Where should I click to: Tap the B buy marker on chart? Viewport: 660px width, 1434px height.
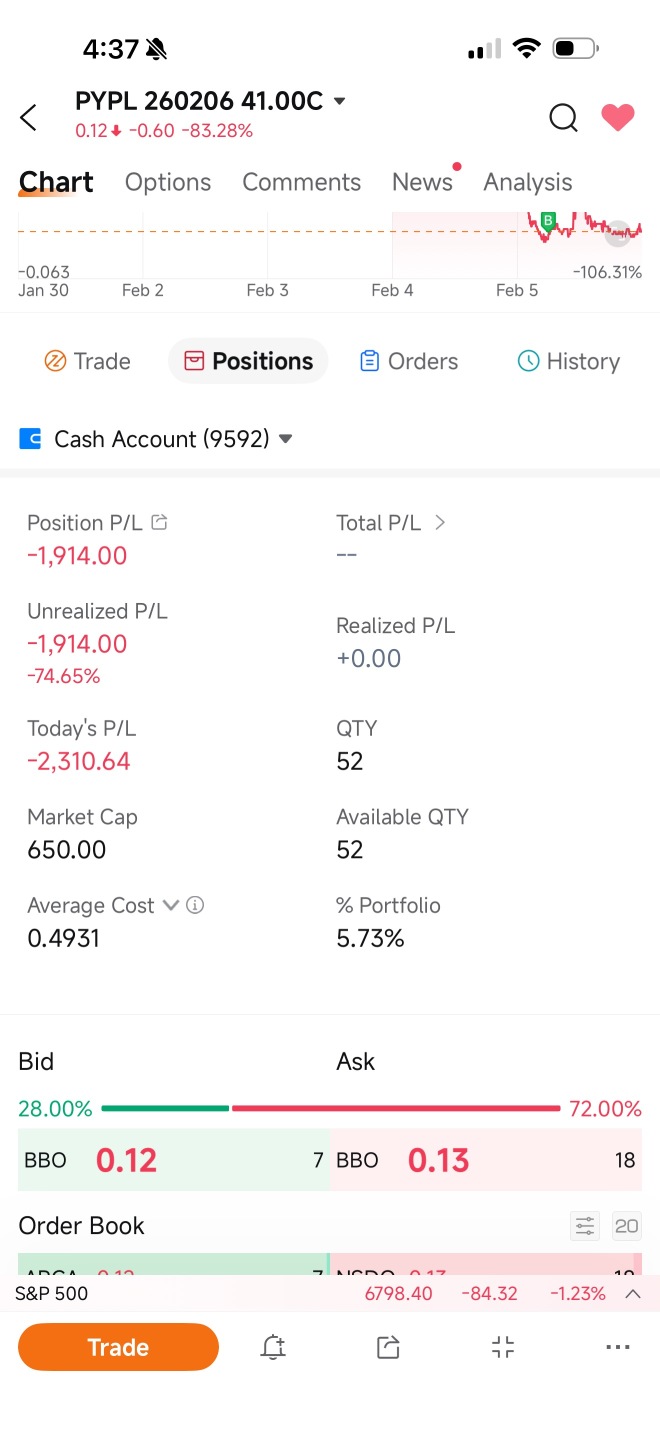[x=547, y=220]
